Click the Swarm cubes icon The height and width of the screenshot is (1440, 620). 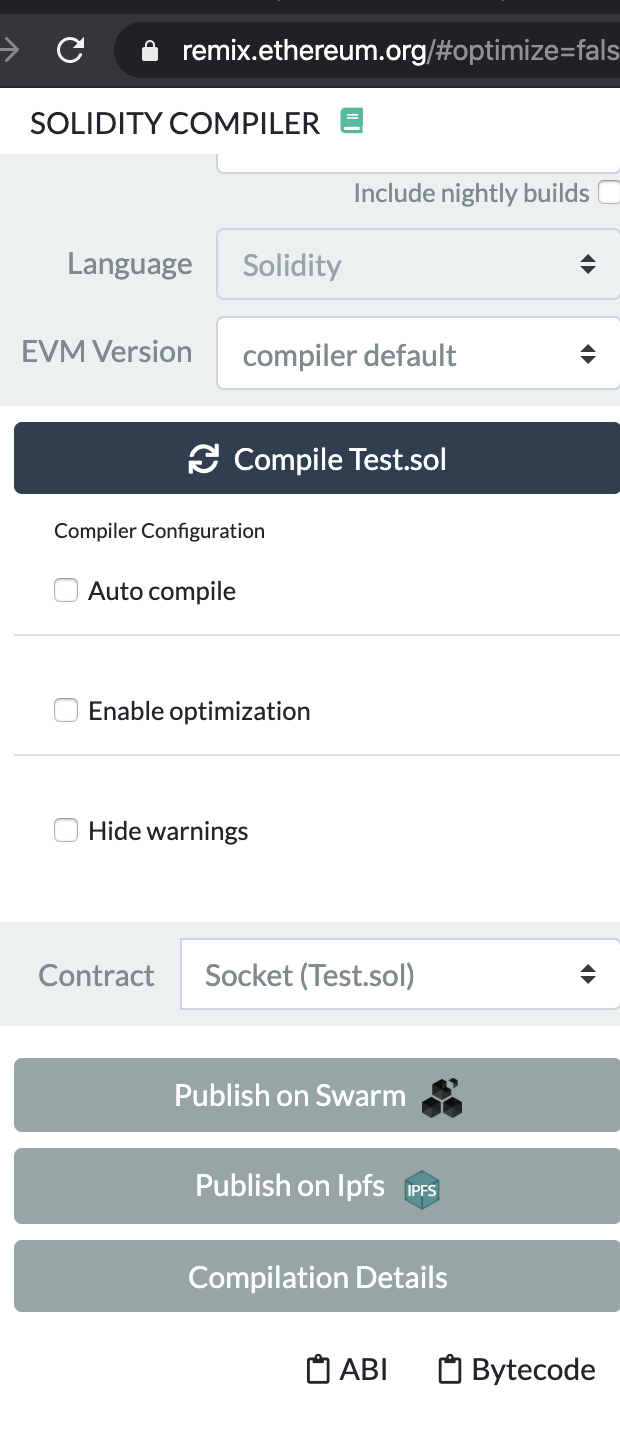[442, 1097]
